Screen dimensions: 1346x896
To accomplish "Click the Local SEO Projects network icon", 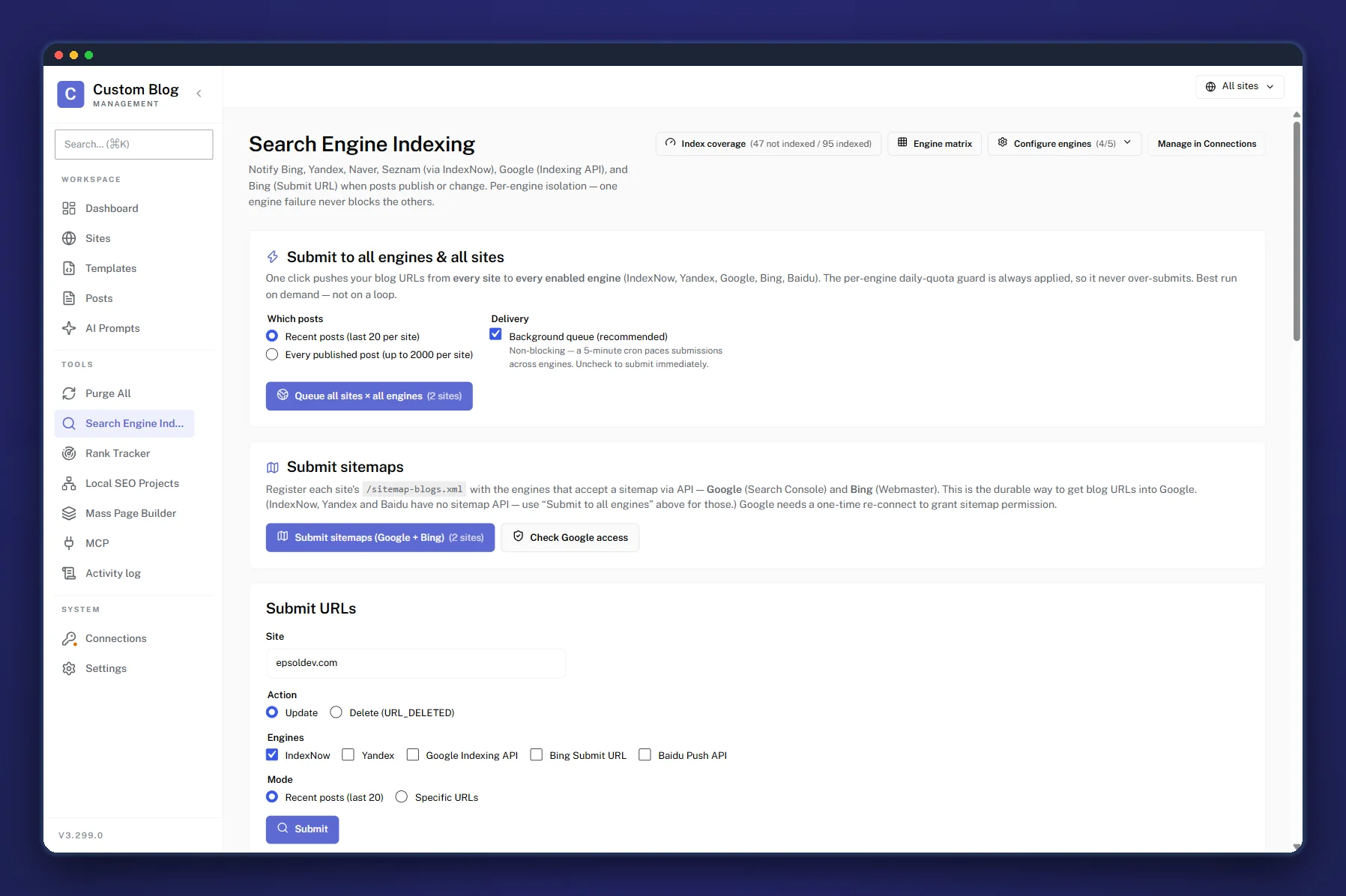I will 69,483.
